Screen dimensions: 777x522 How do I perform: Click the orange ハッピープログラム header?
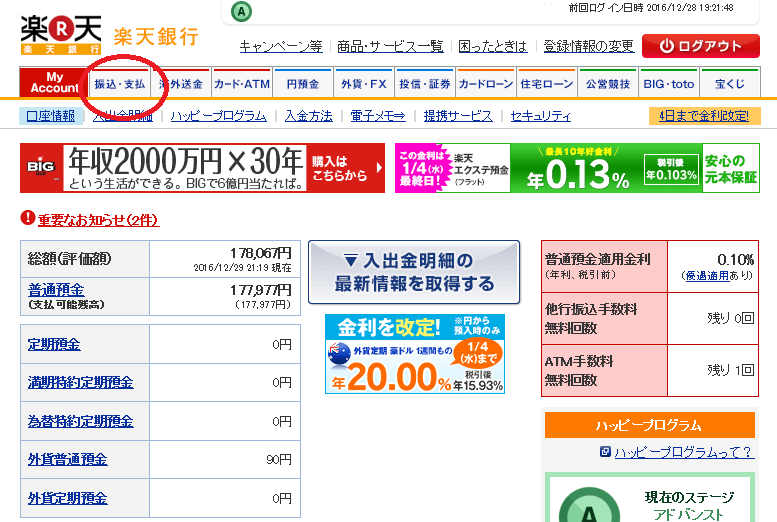pyautogui.click(x=650, y=425)
